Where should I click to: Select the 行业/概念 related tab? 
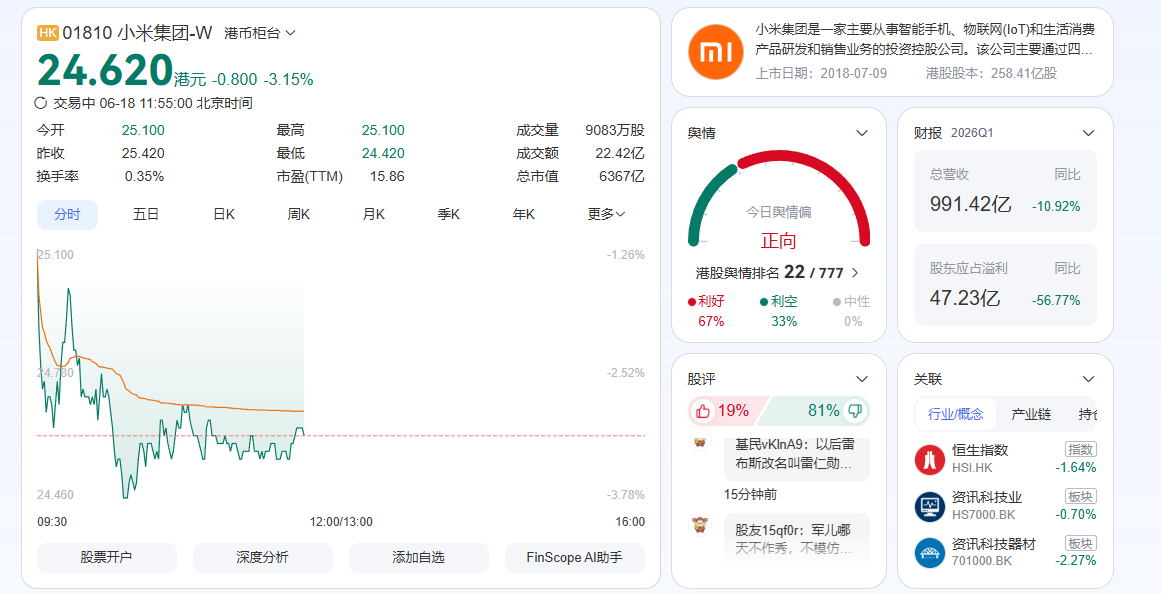tap(956, 414)
